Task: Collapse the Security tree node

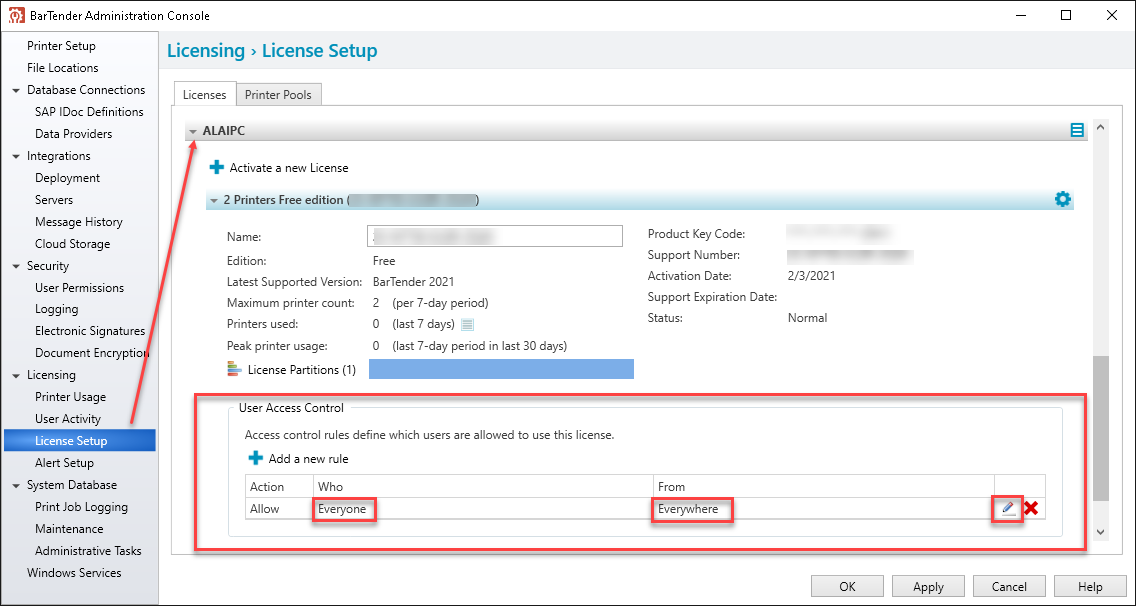Action: pos(16,267)
